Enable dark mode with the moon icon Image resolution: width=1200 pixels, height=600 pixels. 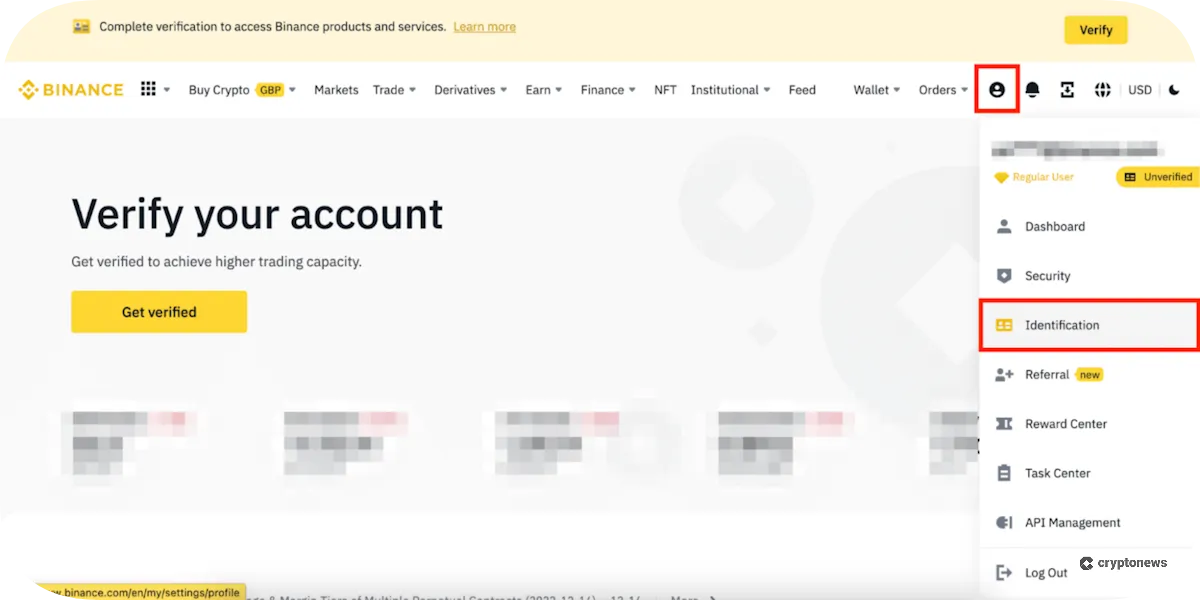coord(1175,89)
